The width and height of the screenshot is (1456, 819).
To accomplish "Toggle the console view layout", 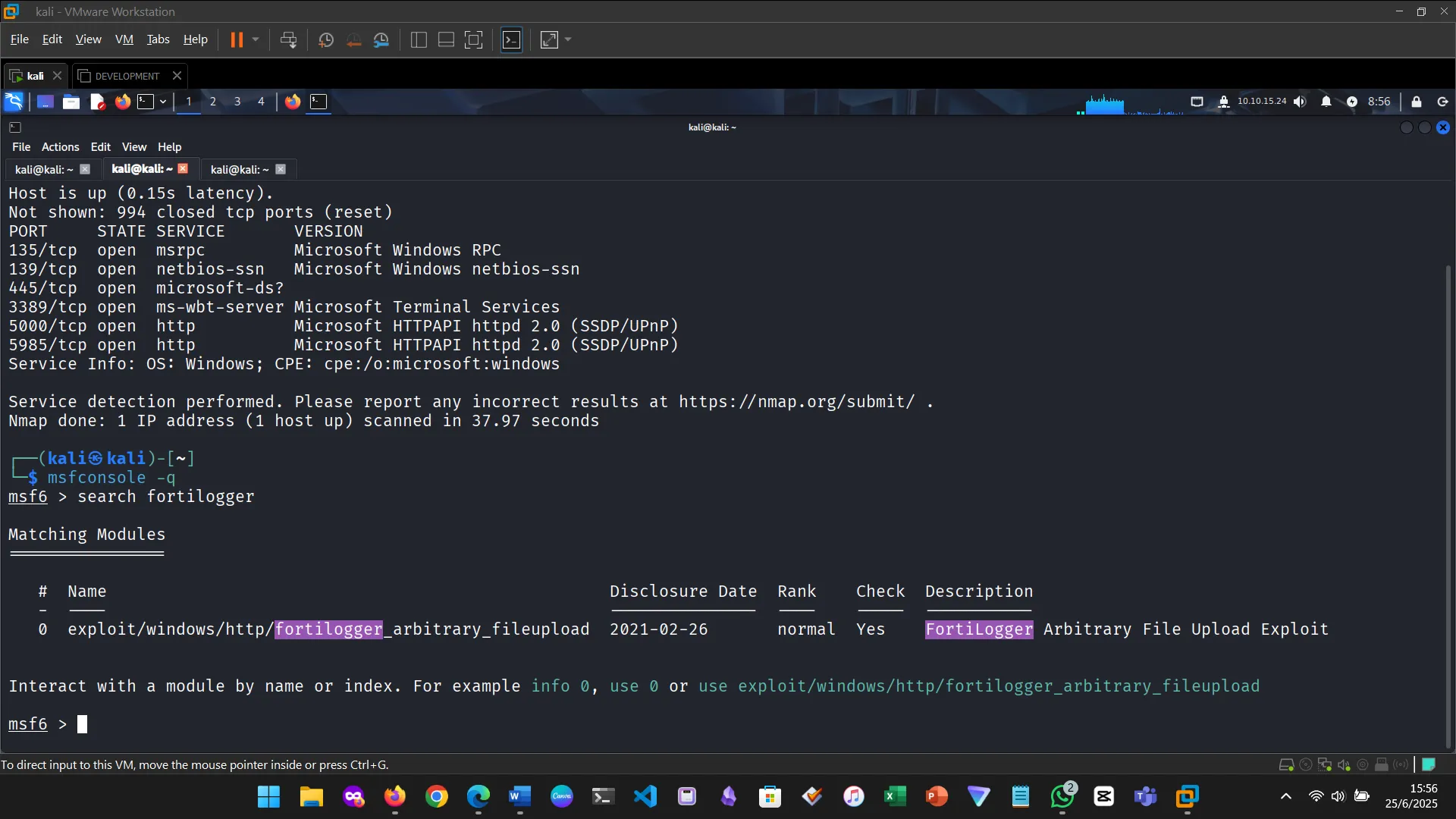I will click(x=512, y=39).
